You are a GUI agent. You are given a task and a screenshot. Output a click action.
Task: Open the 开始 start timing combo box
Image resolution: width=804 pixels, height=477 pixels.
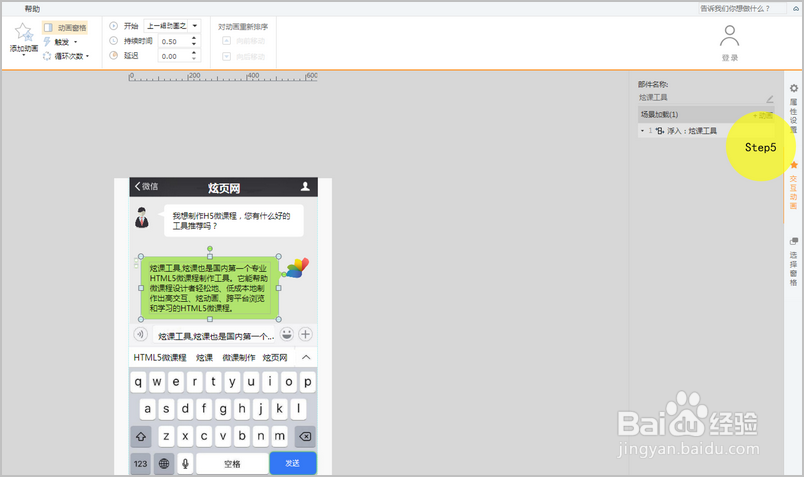[x=172, y=26]
